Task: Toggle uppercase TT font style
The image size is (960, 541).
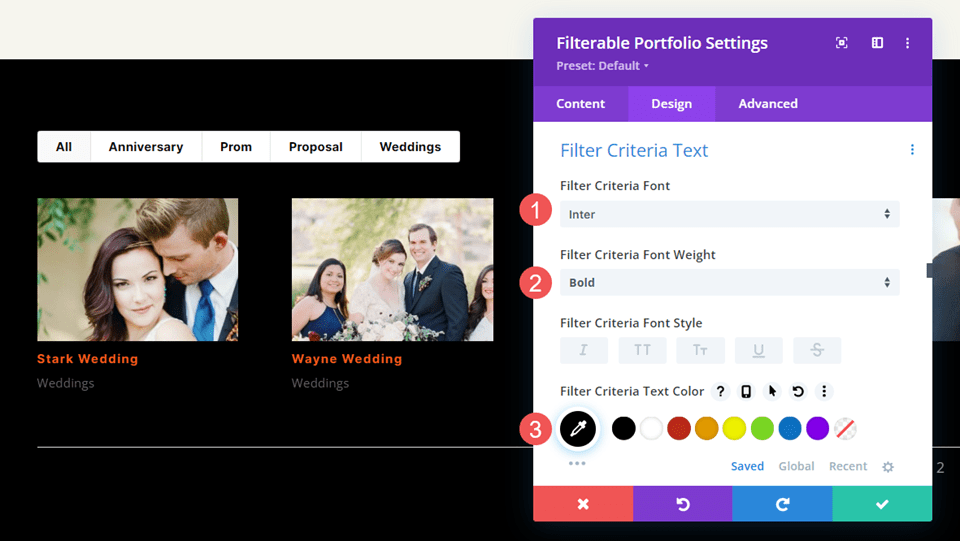Action: point(642,350)
